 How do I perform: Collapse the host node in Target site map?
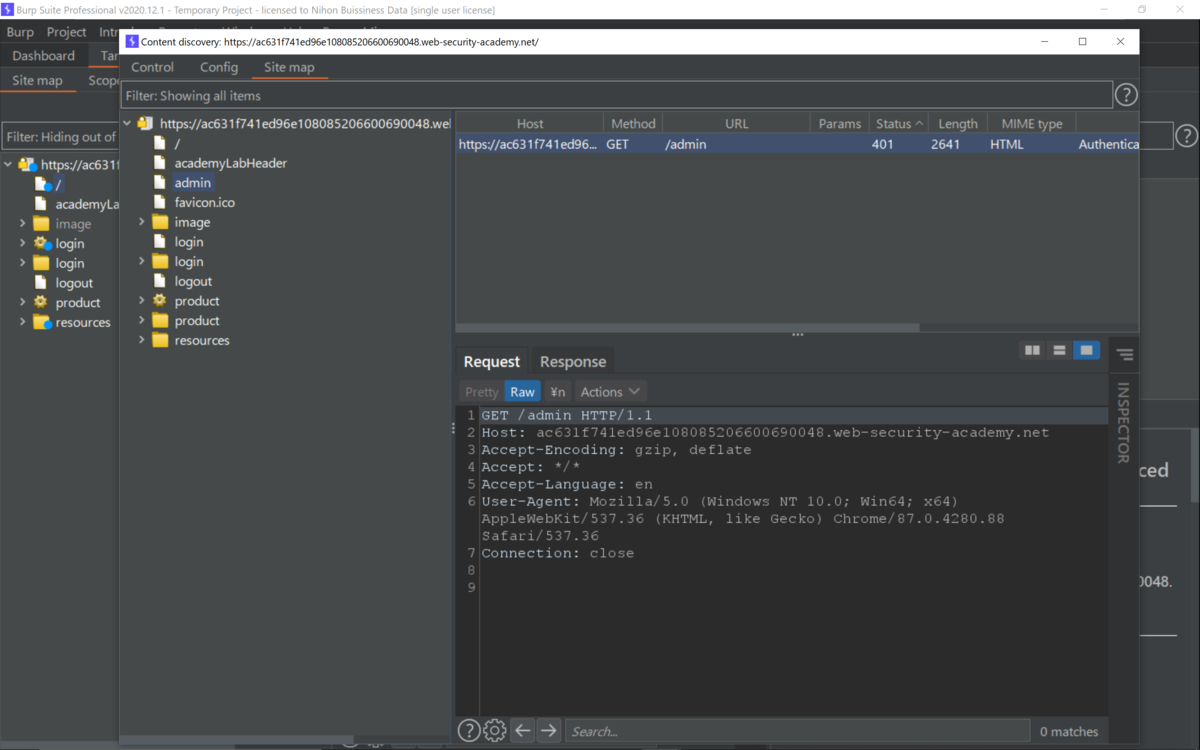point(9,165)
